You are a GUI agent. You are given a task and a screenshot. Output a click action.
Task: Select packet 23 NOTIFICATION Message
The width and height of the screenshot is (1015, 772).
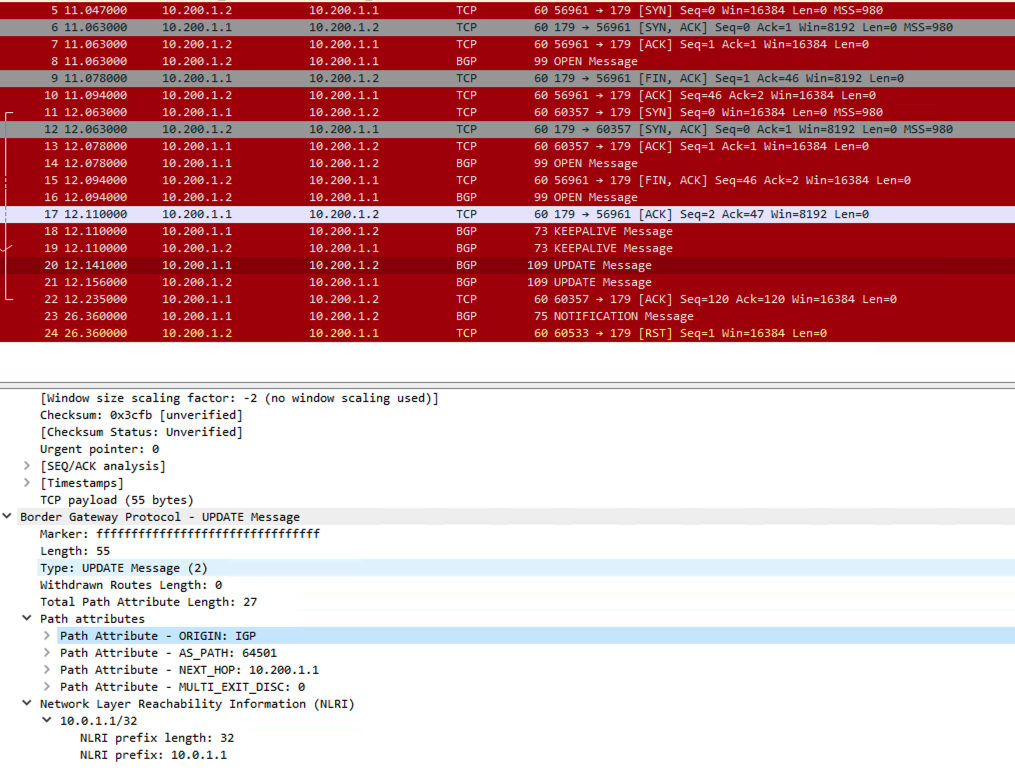tap(508, 316)
